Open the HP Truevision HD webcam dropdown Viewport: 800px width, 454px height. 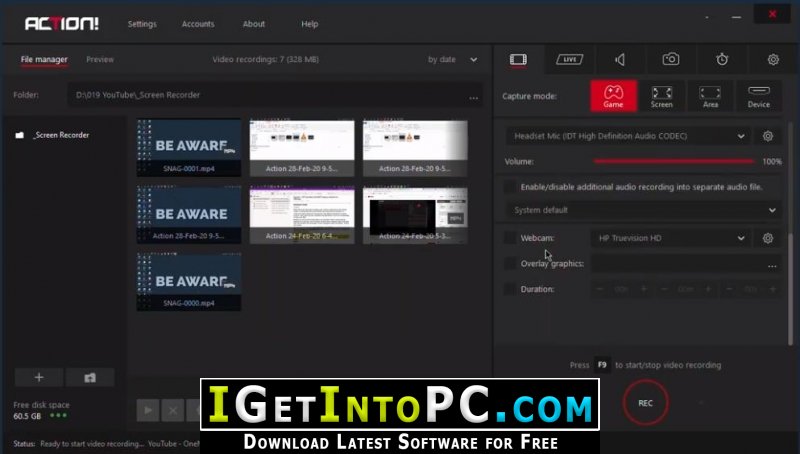(670, 238)
